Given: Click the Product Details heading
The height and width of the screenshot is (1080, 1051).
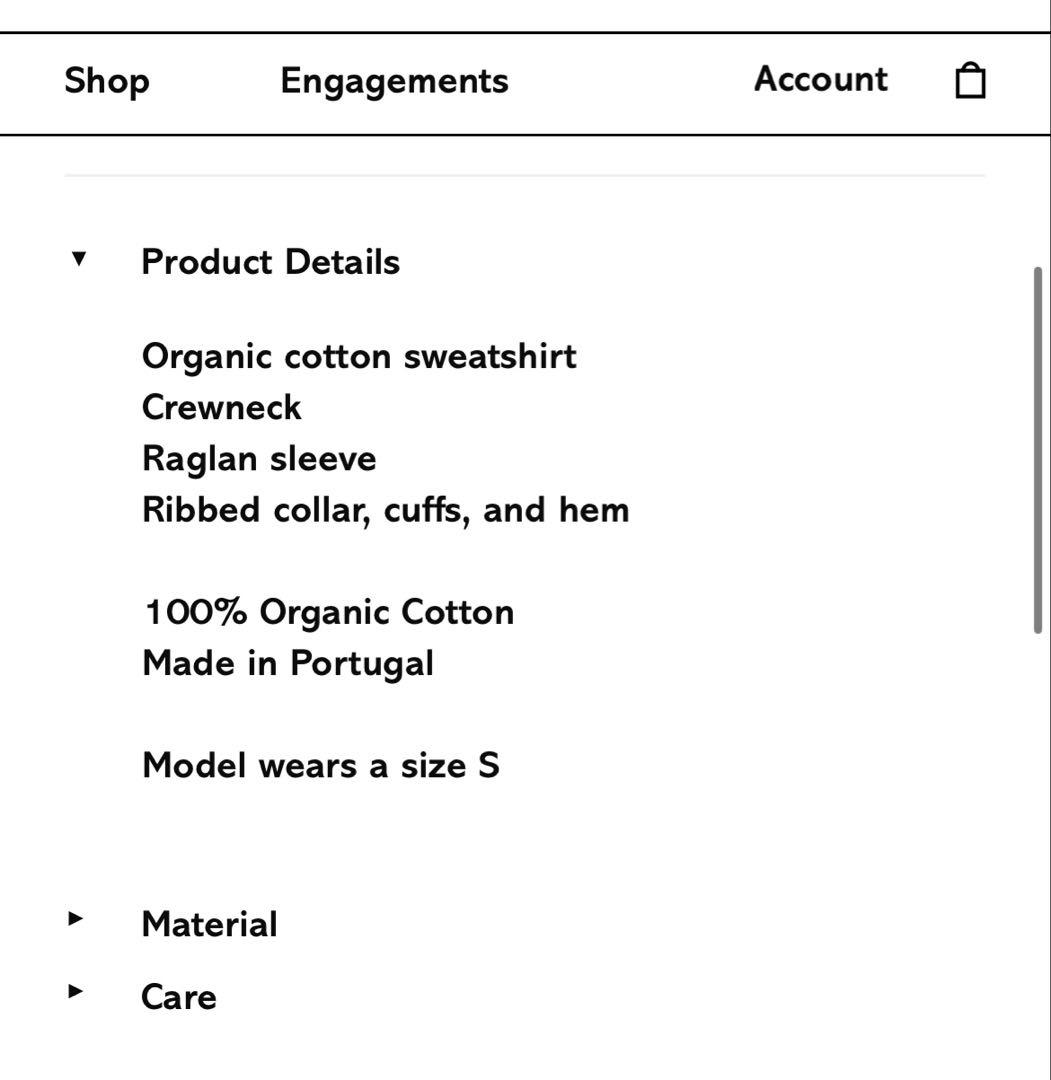Looking at the screenshot, I should (270, 262).
